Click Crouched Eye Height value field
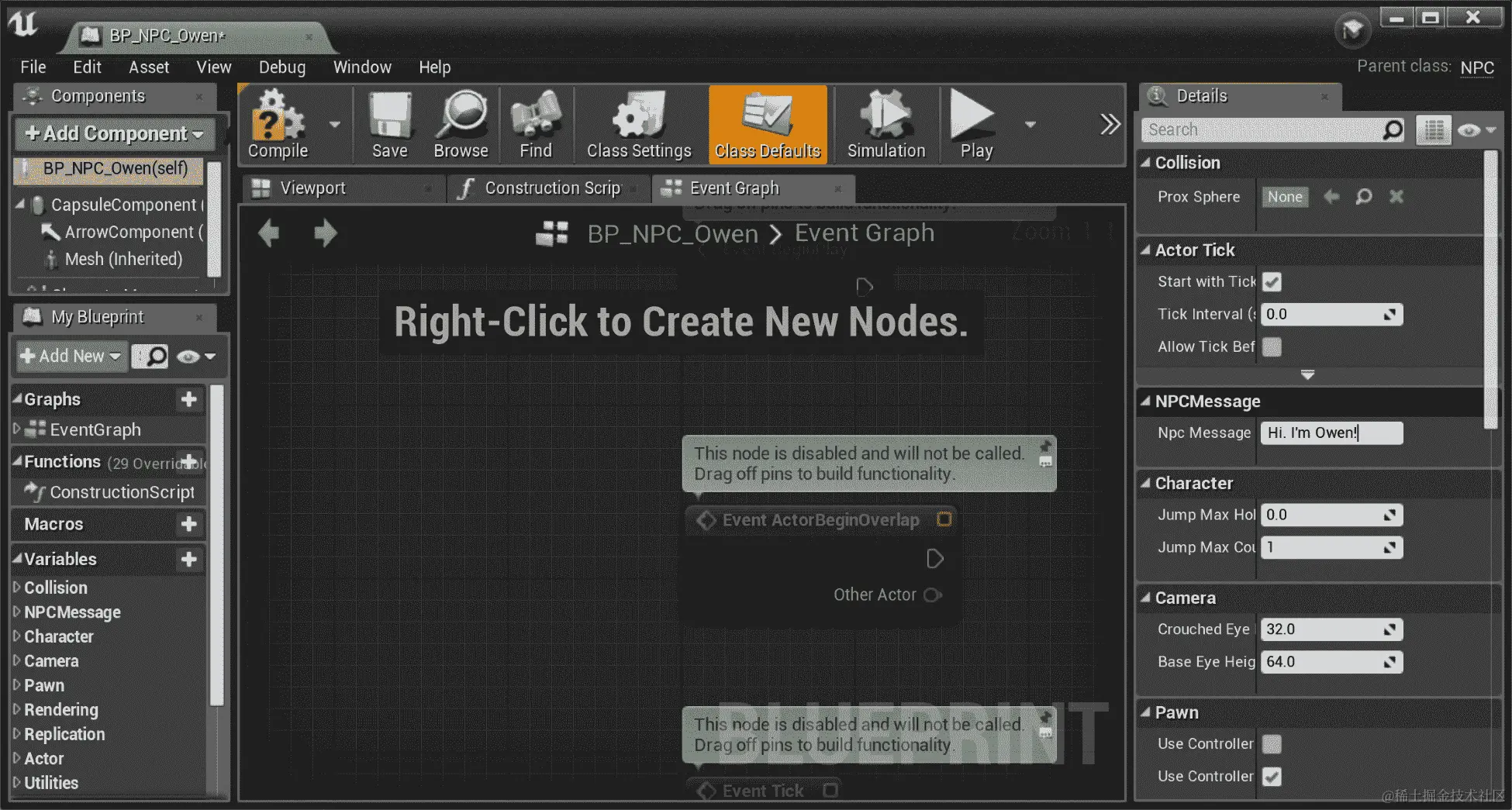This screenshot has width=1512, height=810. [x=1331, y=629]
